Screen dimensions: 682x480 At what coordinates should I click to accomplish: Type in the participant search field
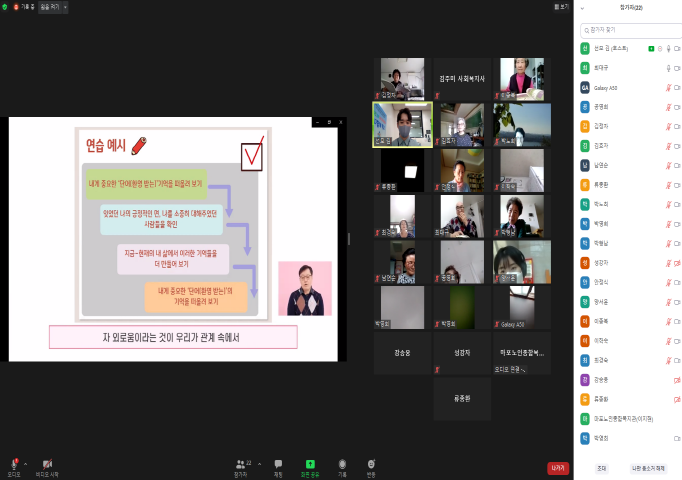point(630,30)
